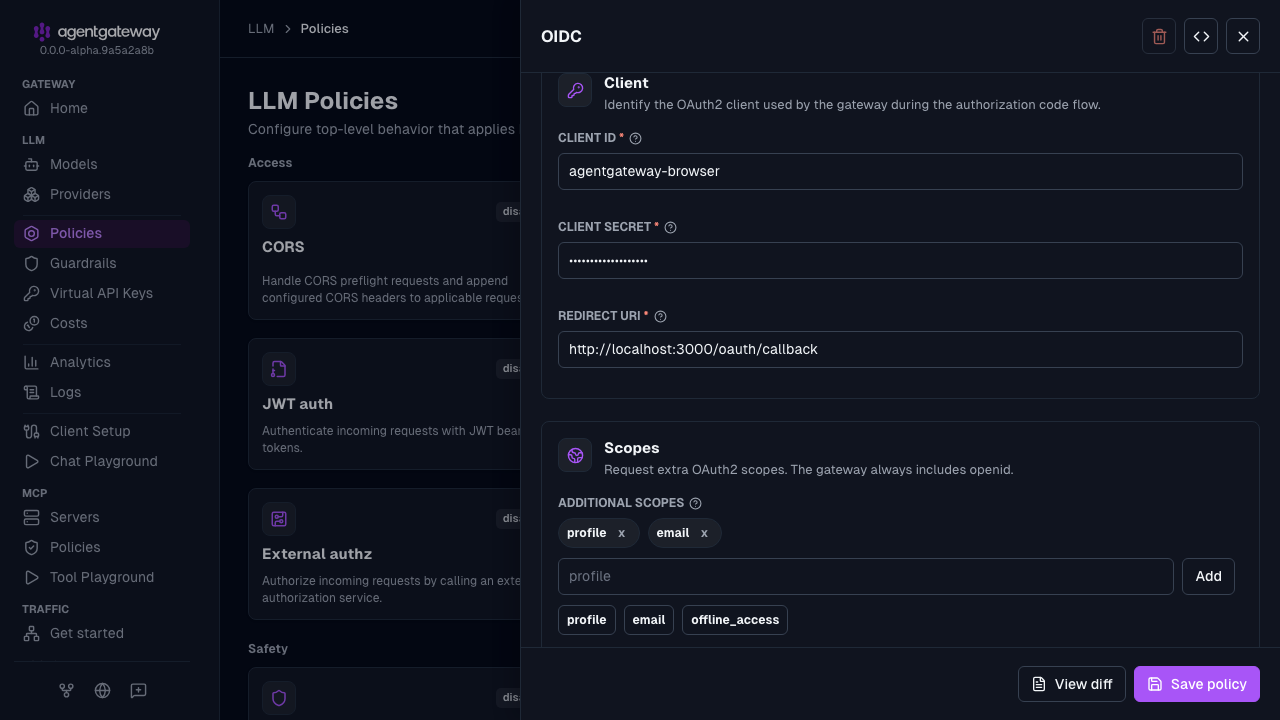Click the Policies breadcrumb text
Image resolution: width=1280 pixels, height=720 pixels.
click(x=325, y=29)
